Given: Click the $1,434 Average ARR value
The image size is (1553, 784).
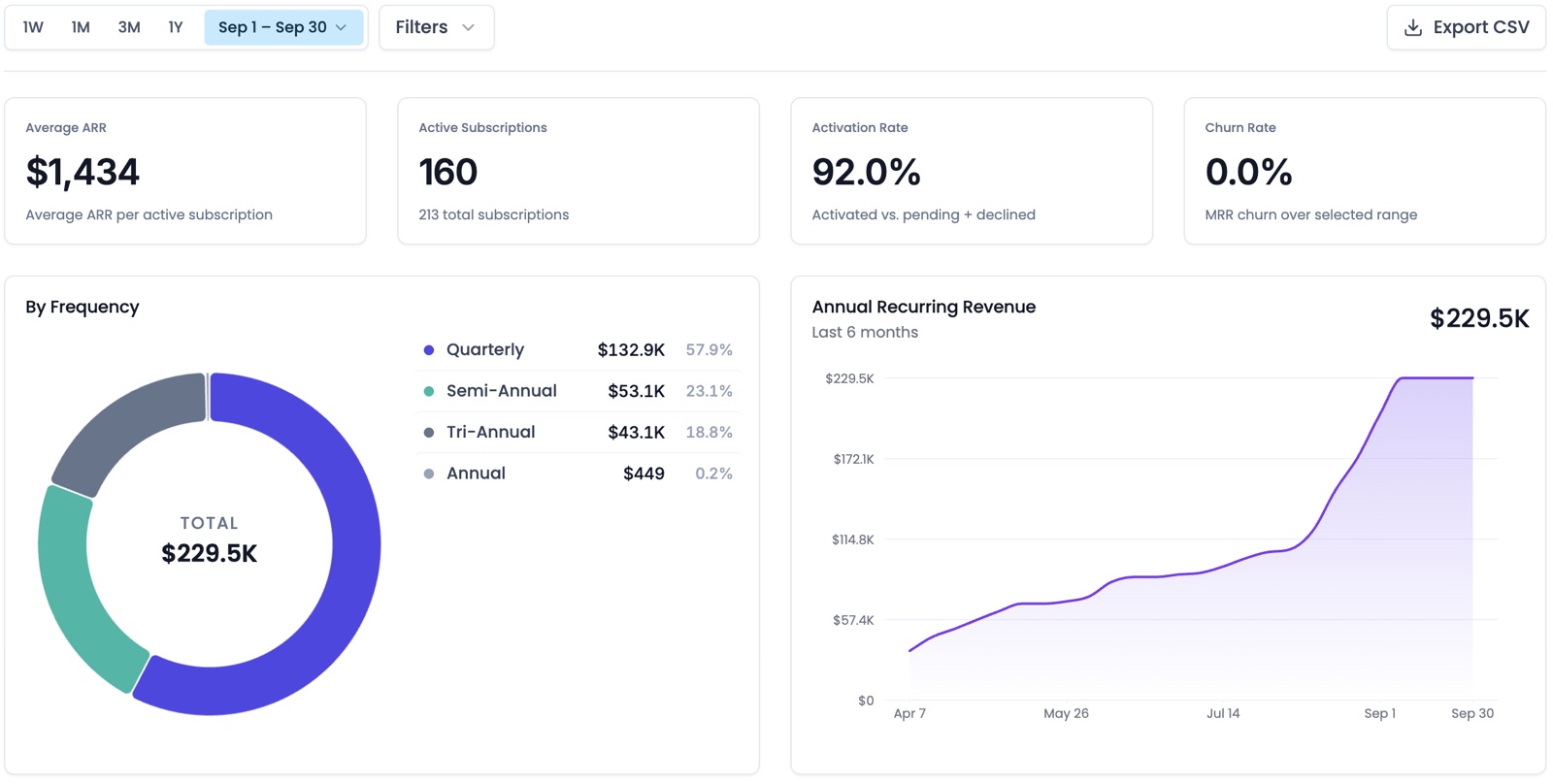Looking at the screenshot, I should pos(83,172).
